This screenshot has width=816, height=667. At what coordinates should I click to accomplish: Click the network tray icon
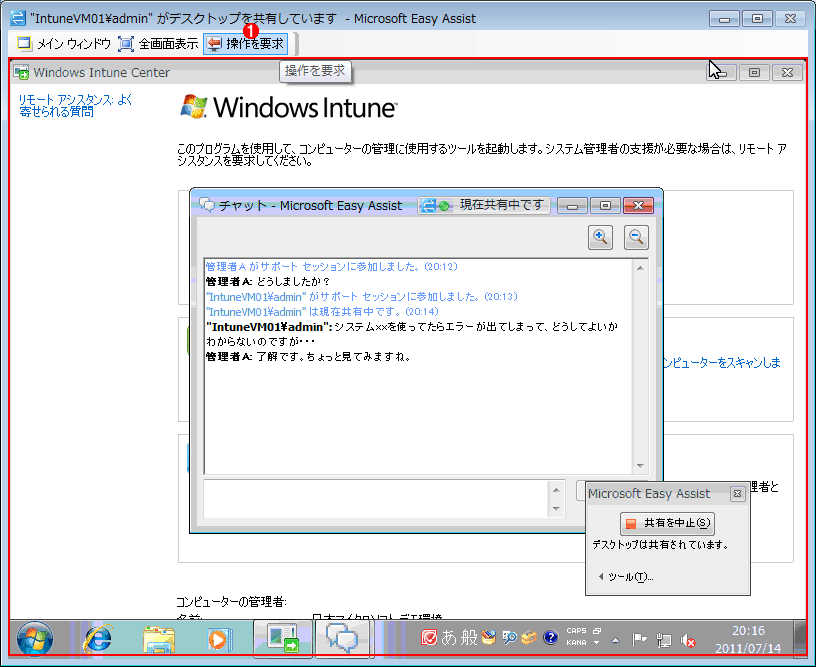(664, 640)
